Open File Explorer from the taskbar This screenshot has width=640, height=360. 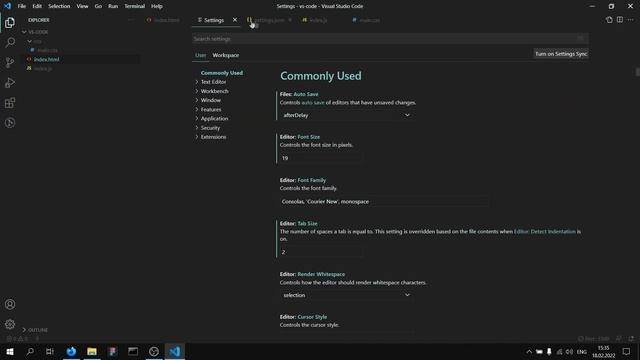(x=92, y=351)
